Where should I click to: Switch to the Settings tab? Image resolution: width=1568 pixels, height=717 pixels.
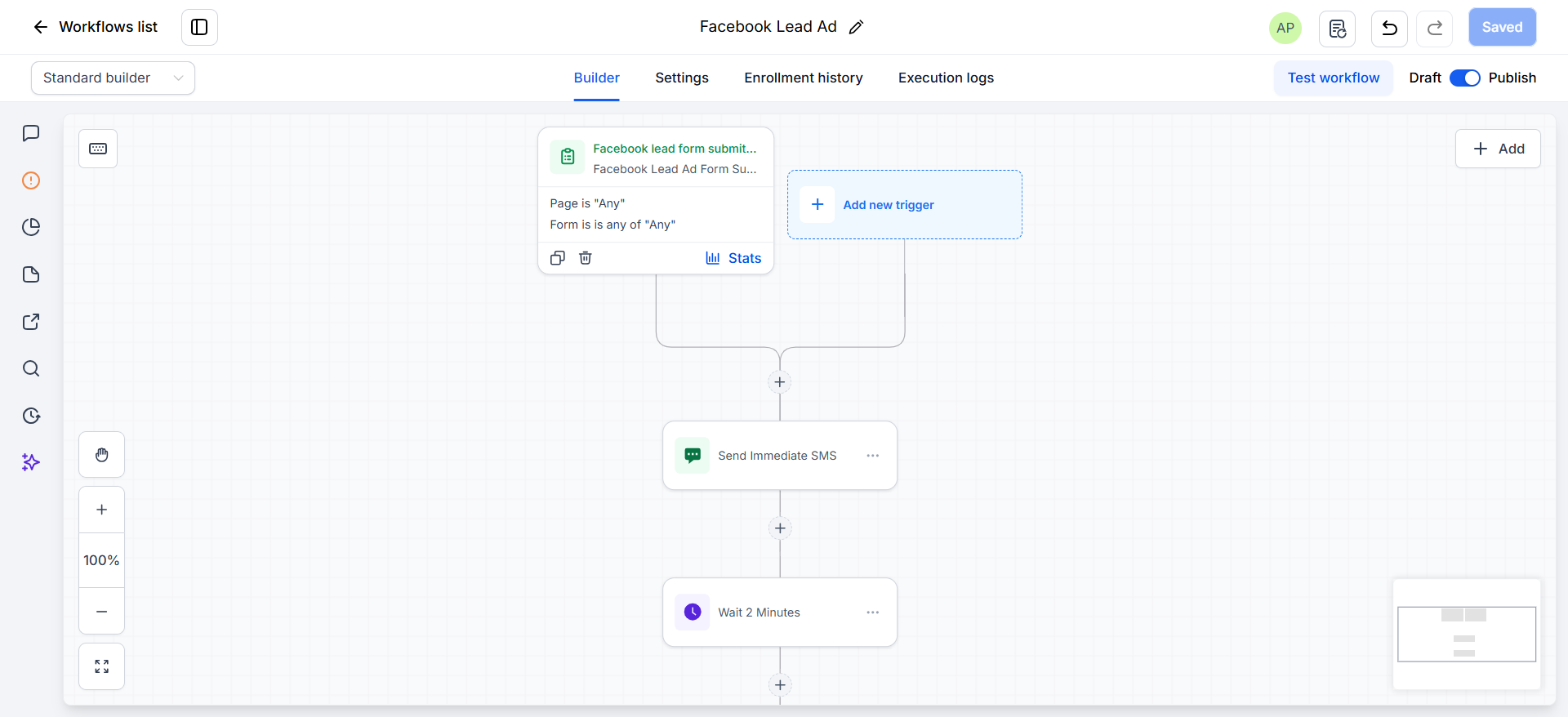(682, 78)
